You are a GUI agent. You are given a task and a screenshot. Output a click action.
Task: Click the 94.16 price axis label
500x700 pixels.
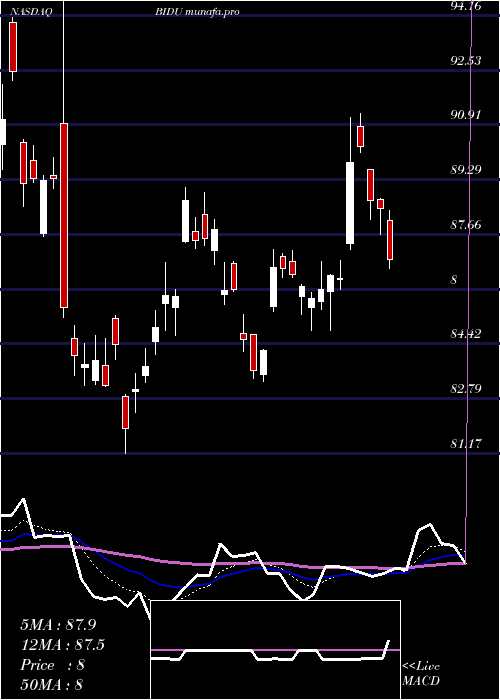click(x=466, y=6)
